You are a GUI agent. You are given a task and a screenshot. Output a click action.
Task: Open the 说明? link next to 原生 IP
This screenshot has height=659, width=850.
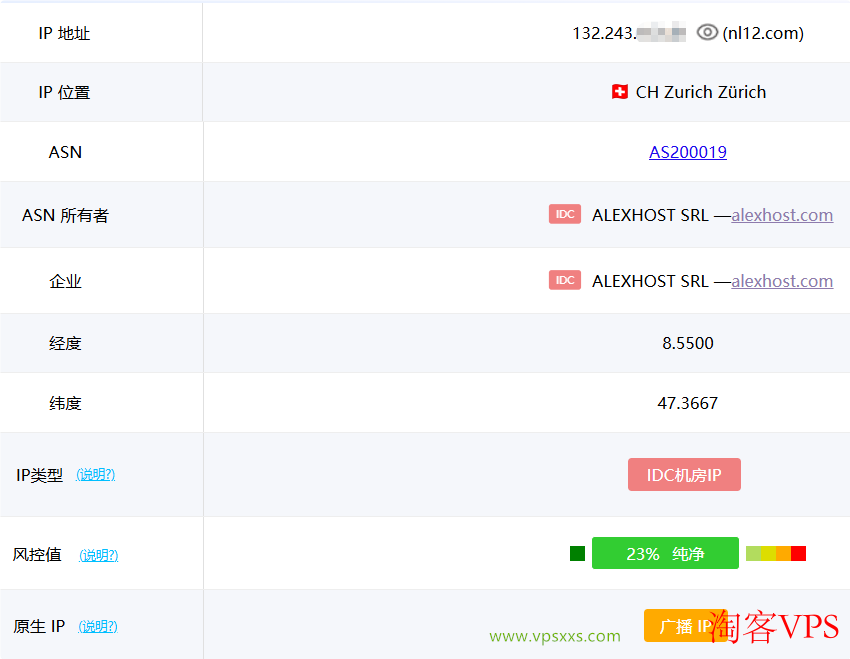pos(98,626)
